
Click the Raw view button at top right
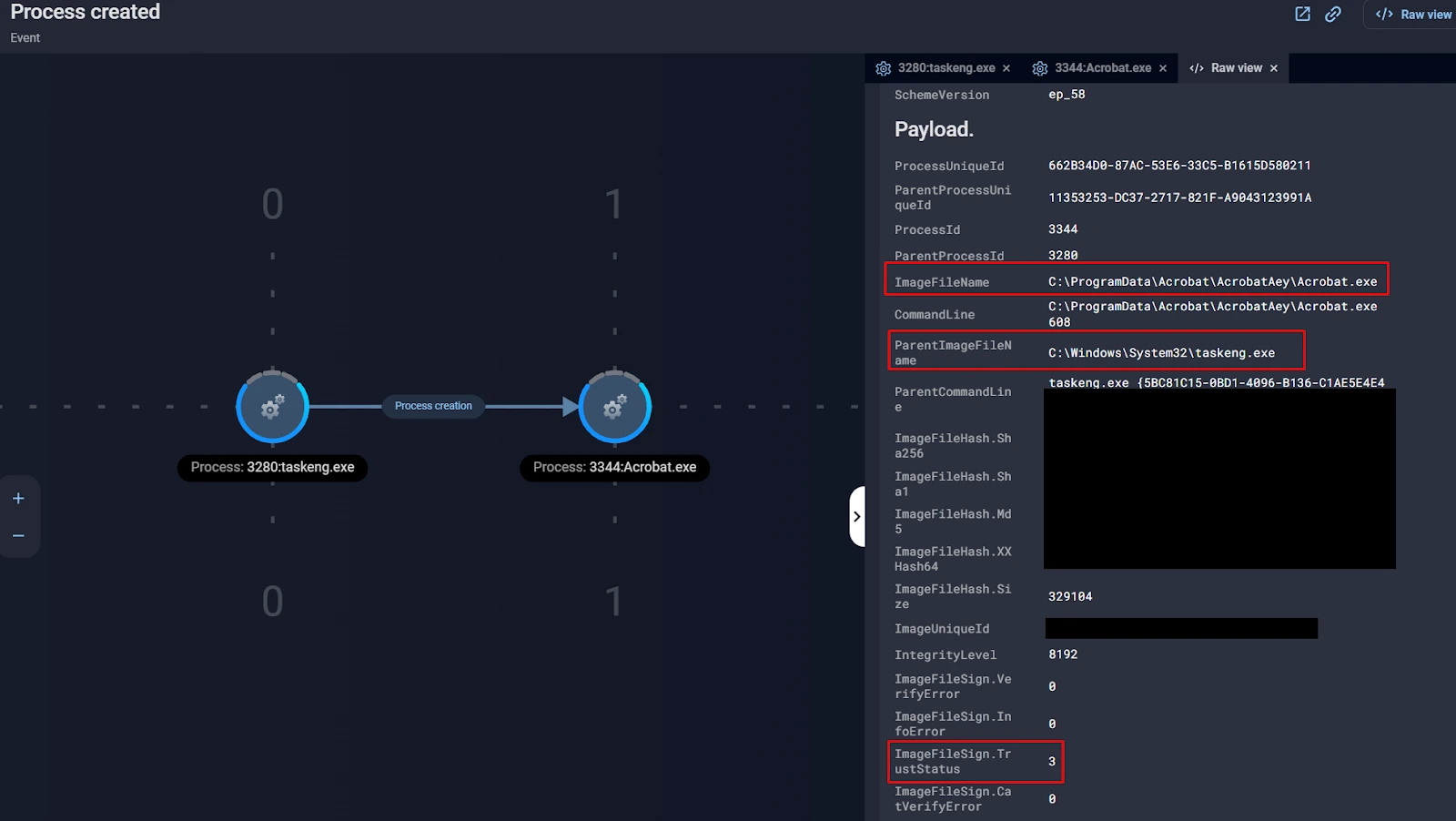coord(1413,15)
